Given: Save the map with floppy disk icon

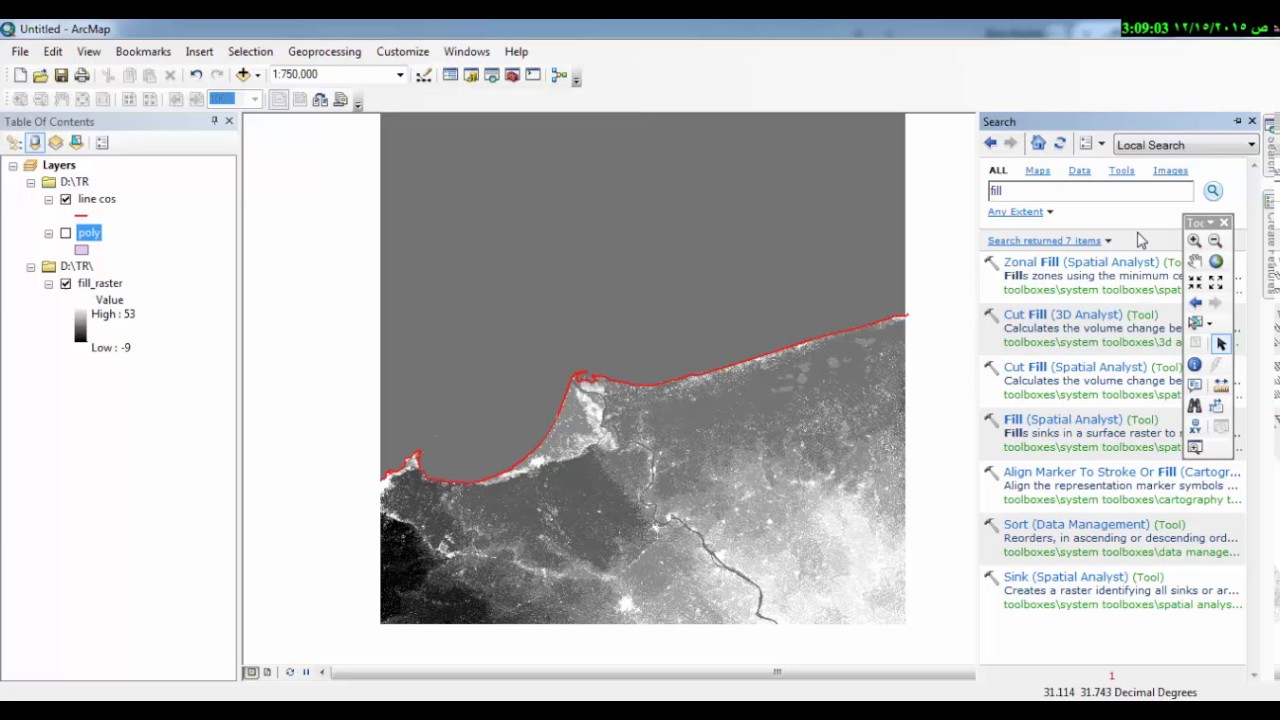Looking at the screenshot, I should click(x=61, y=75).
